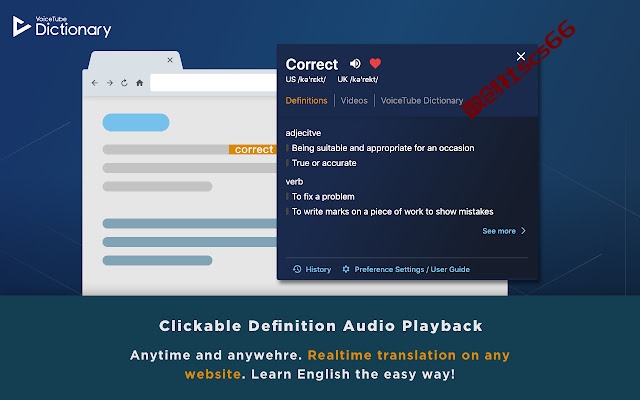This screenshot has width=640, height=400.
Task: Click the verb part-of-speech label
Action: tap(294, 181)
